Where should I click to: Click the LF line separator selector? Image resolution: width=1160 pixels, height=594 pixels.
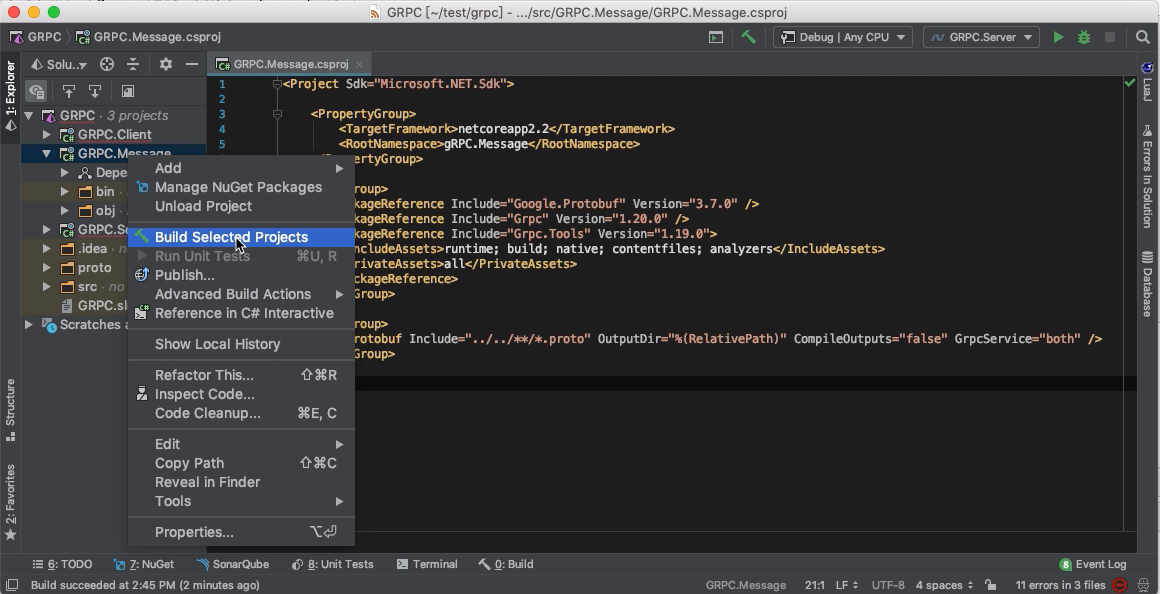846,585
